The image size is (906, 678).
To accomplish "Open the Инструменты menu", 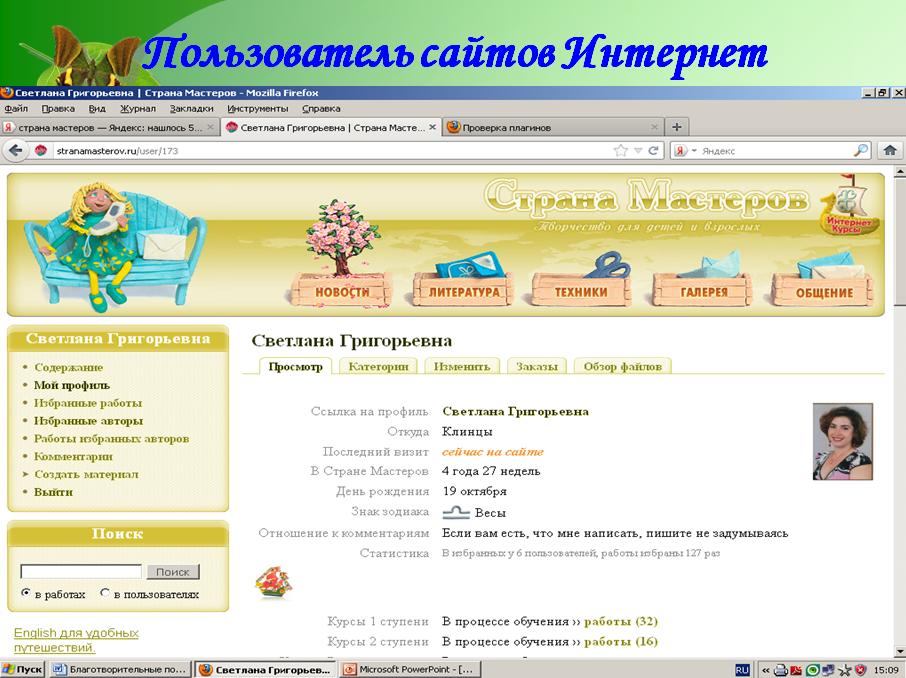I will 257,109.
